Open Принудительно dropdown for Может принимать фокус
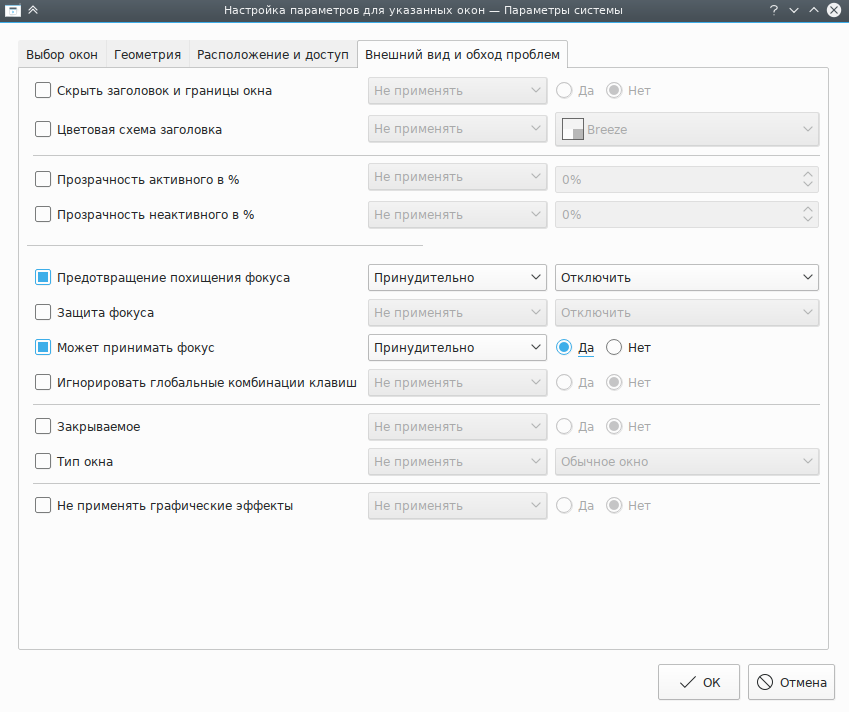Screen dimensions: 849x712 pos(457,348)
